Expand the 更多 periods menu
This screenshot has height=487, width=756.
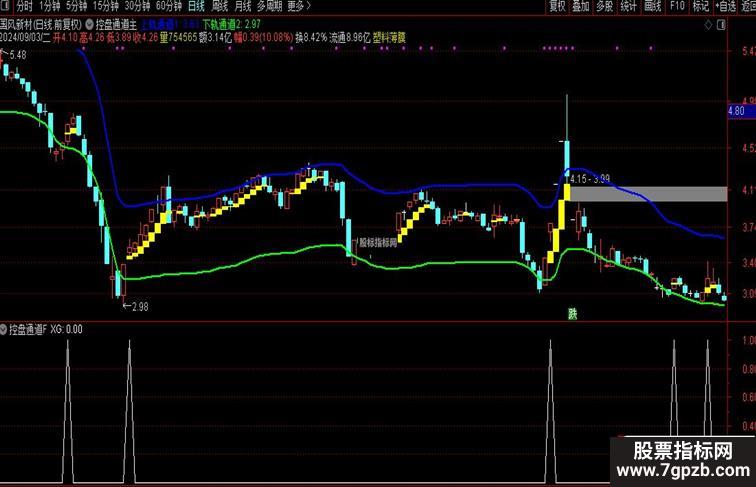[299, 6]
